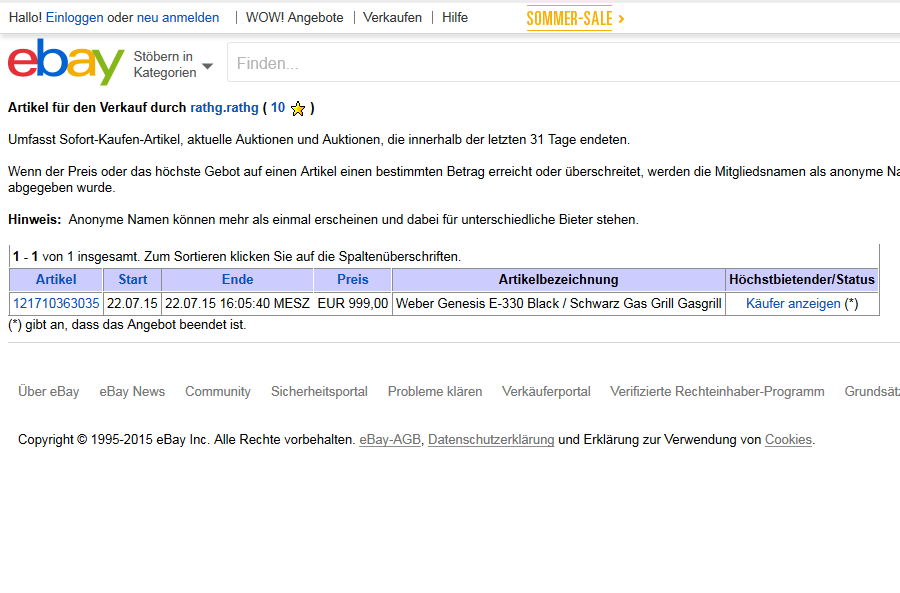The height and width of the screenshot is (593, 900).
Task: Open Über eBay footer link
Action: click(49, 392)
